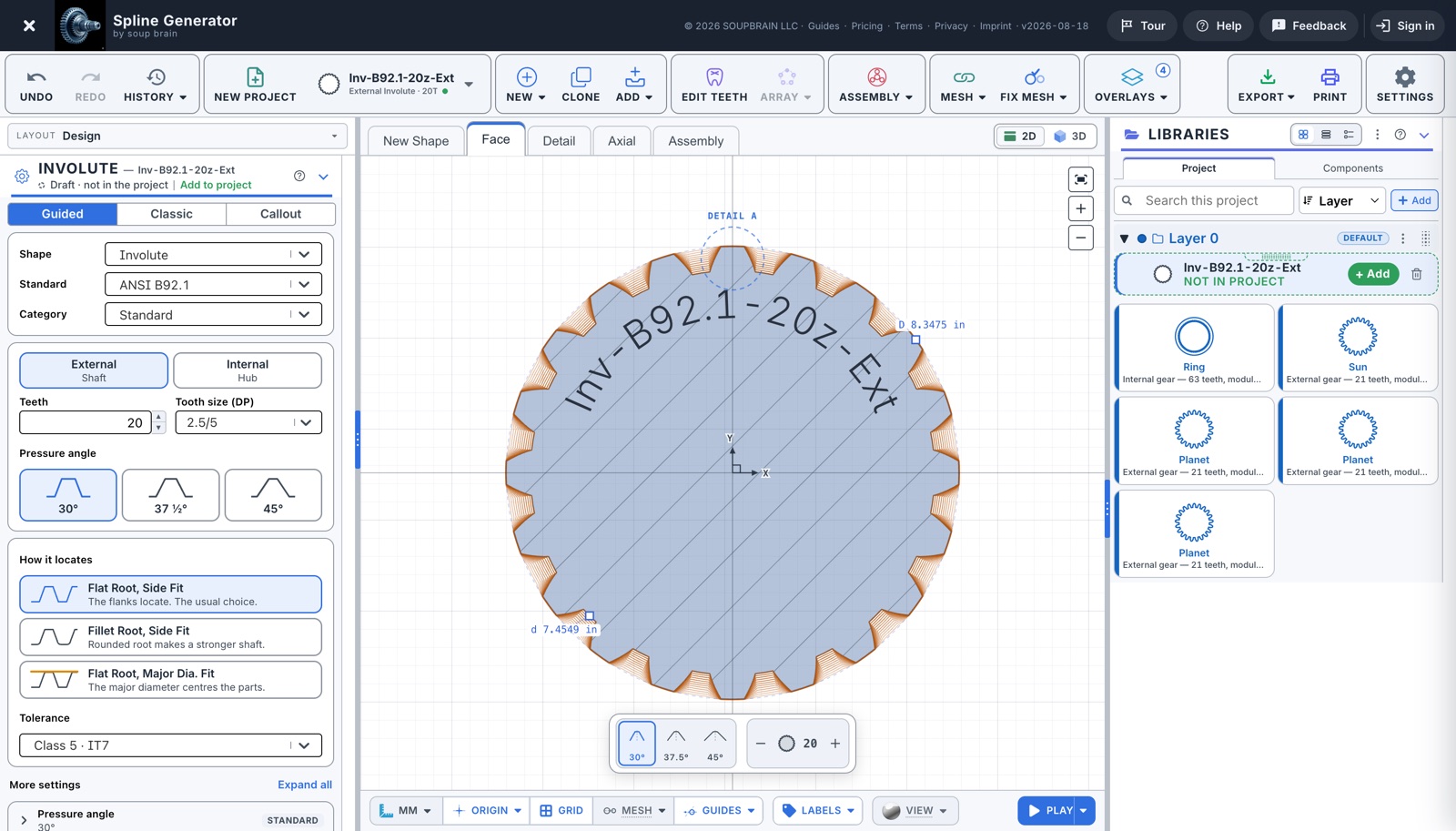
Task: Choose Flat Root, Major Dia. Fit
Action: [171, 680]
